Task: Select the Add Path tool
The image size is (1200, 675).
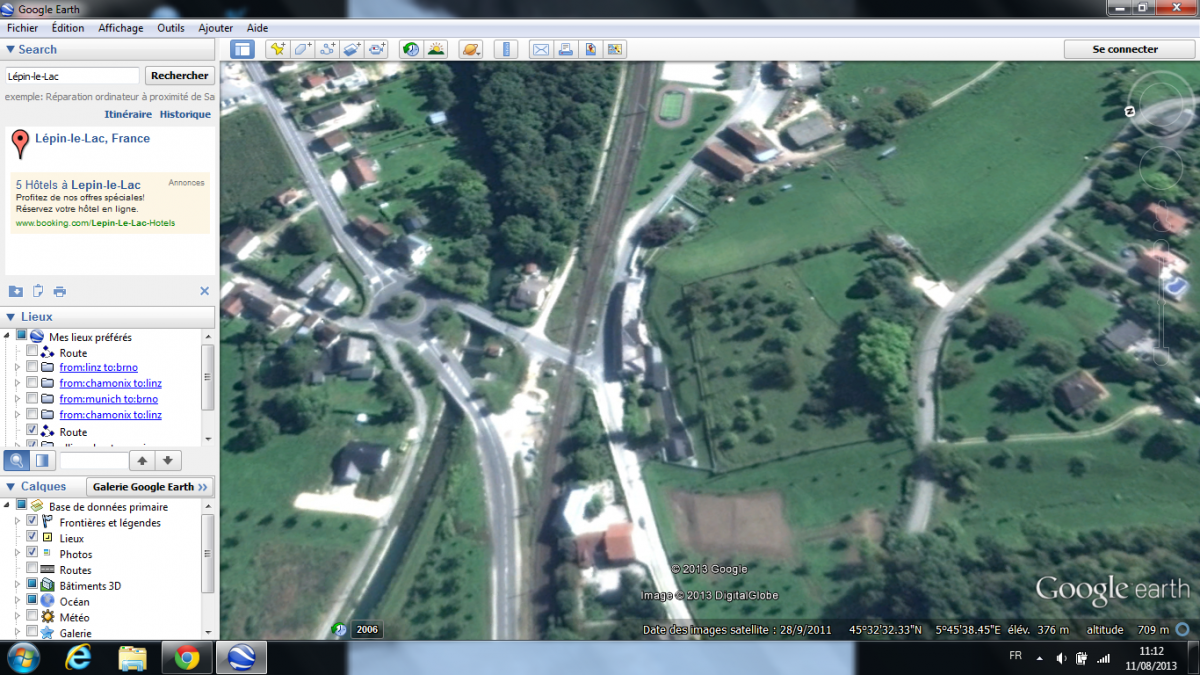Action: coord(328,49)
